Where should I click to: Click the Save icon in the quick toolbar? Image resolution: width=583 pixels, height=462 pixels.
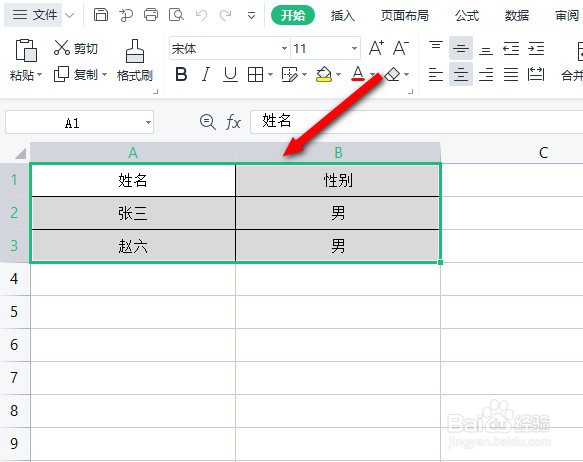[x=101, y=15]
